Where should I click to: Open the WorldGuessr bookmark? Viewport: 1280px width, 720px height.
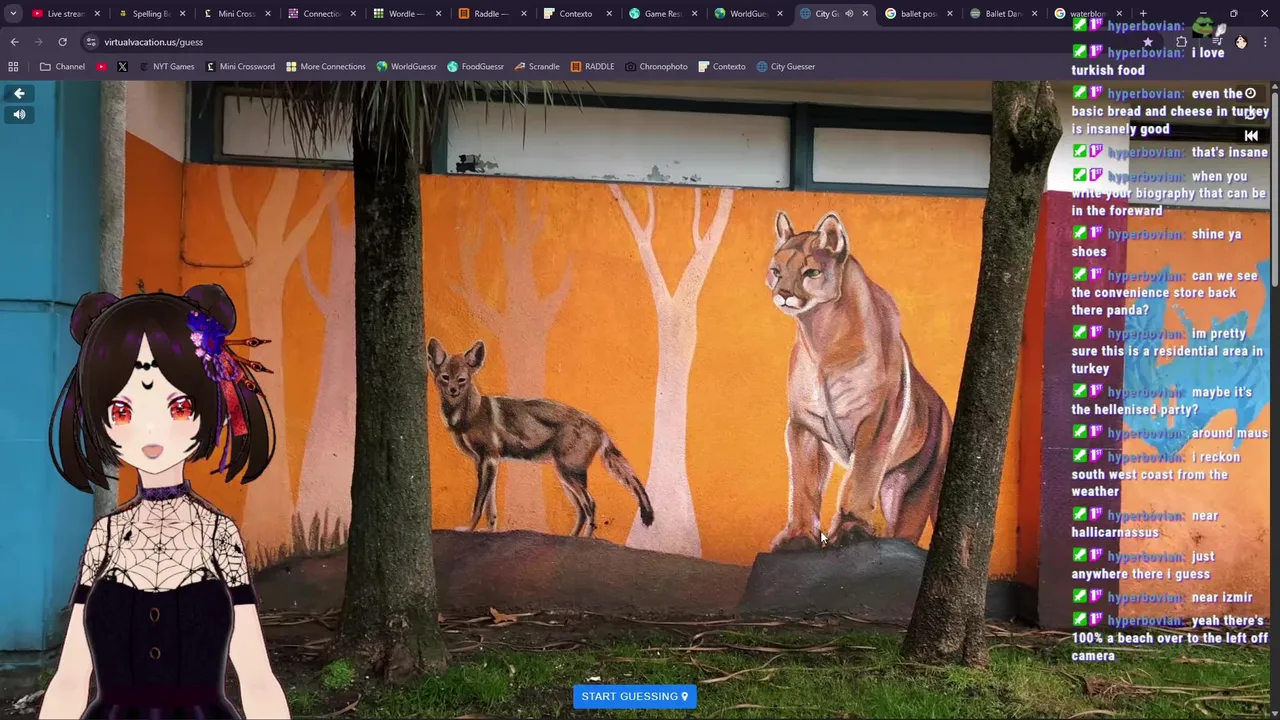click(x=406, y=67)
